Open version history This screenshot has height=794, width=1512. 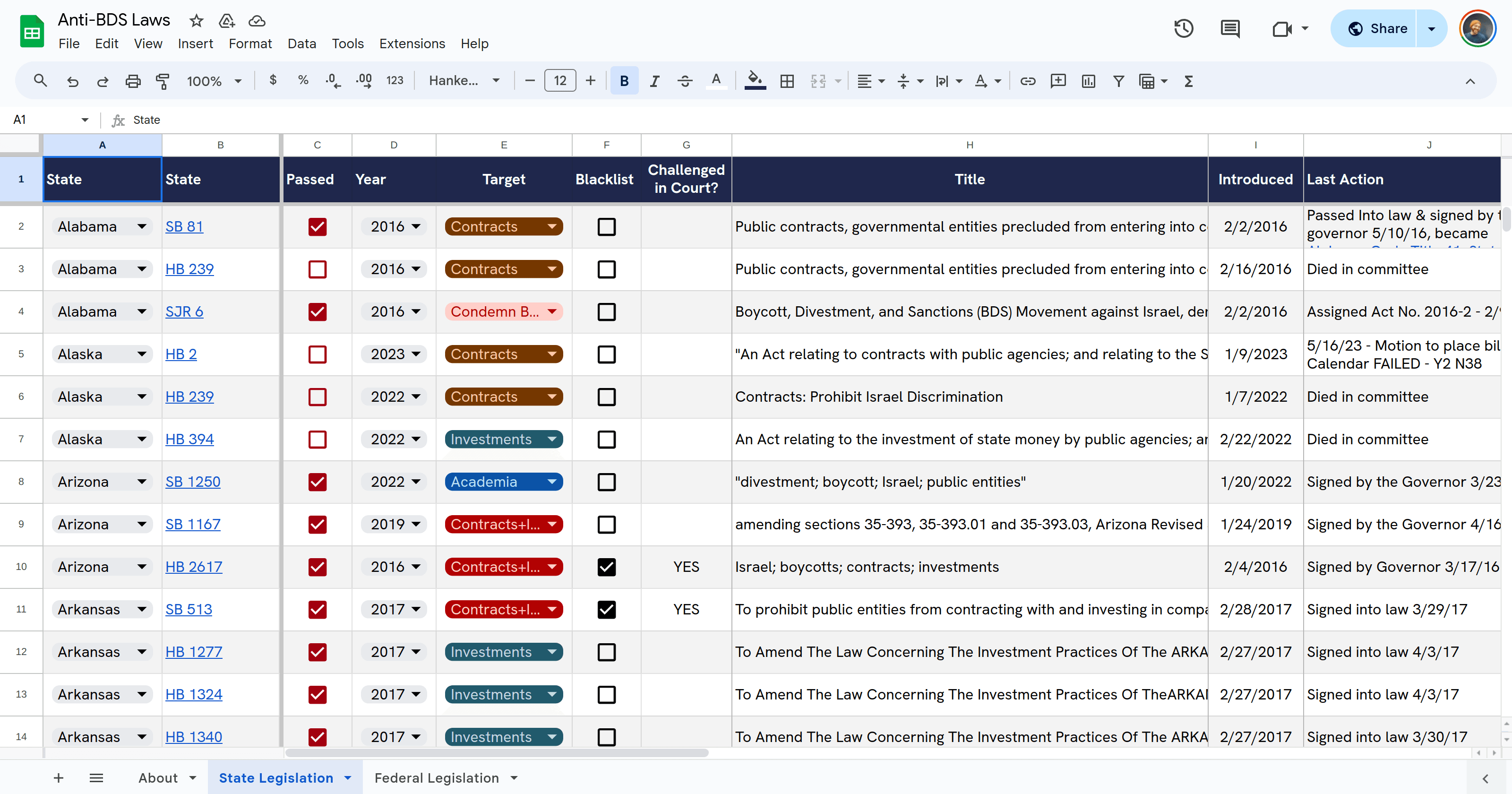(x=1184, y=27)
